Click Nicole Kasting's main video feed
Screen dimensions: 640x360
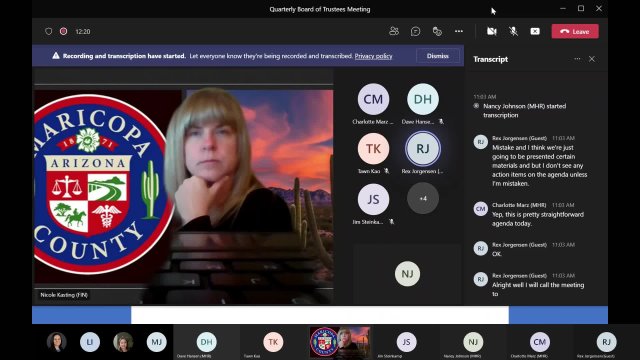click(x=183, y=186)
